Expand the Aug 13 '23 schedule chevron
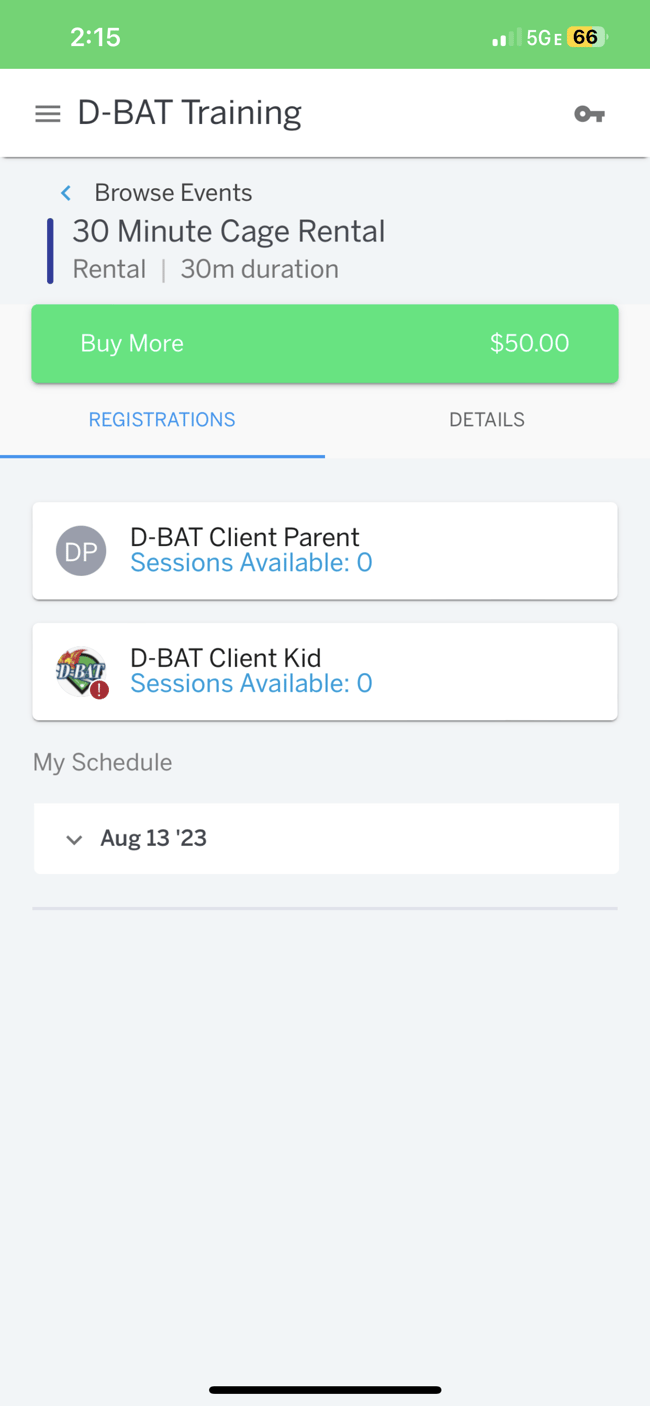Screen dimensions: 650x1406 tap(74, 839)
